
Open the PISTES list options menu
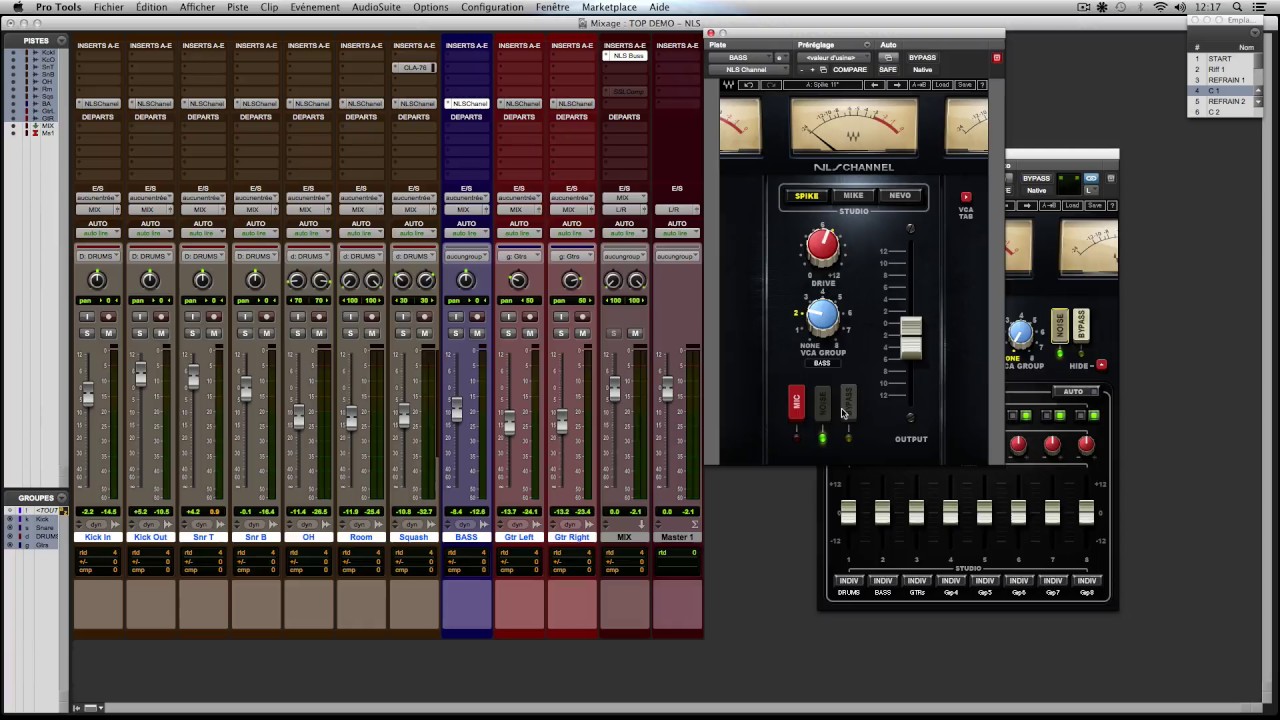point(62,41)
